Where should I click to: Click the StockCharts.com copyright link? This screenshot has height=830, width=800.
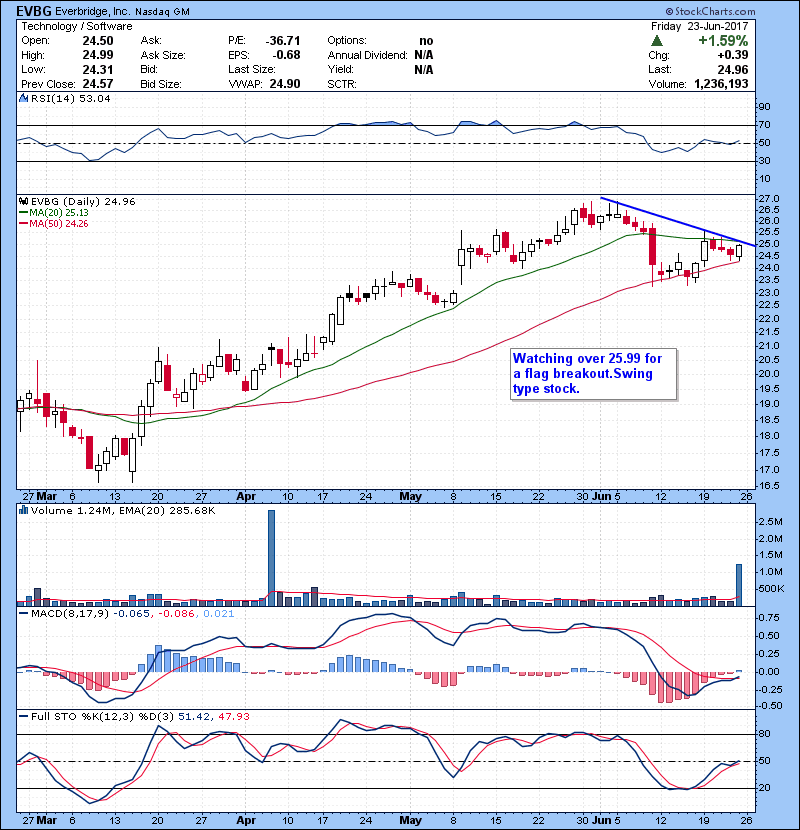tap(711, 11)
